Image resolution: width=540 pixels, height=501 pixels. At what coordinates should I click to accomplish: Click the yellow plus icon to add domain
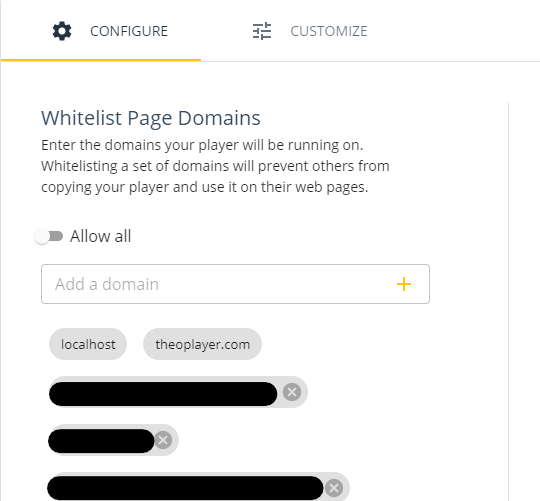coord(404,284)
